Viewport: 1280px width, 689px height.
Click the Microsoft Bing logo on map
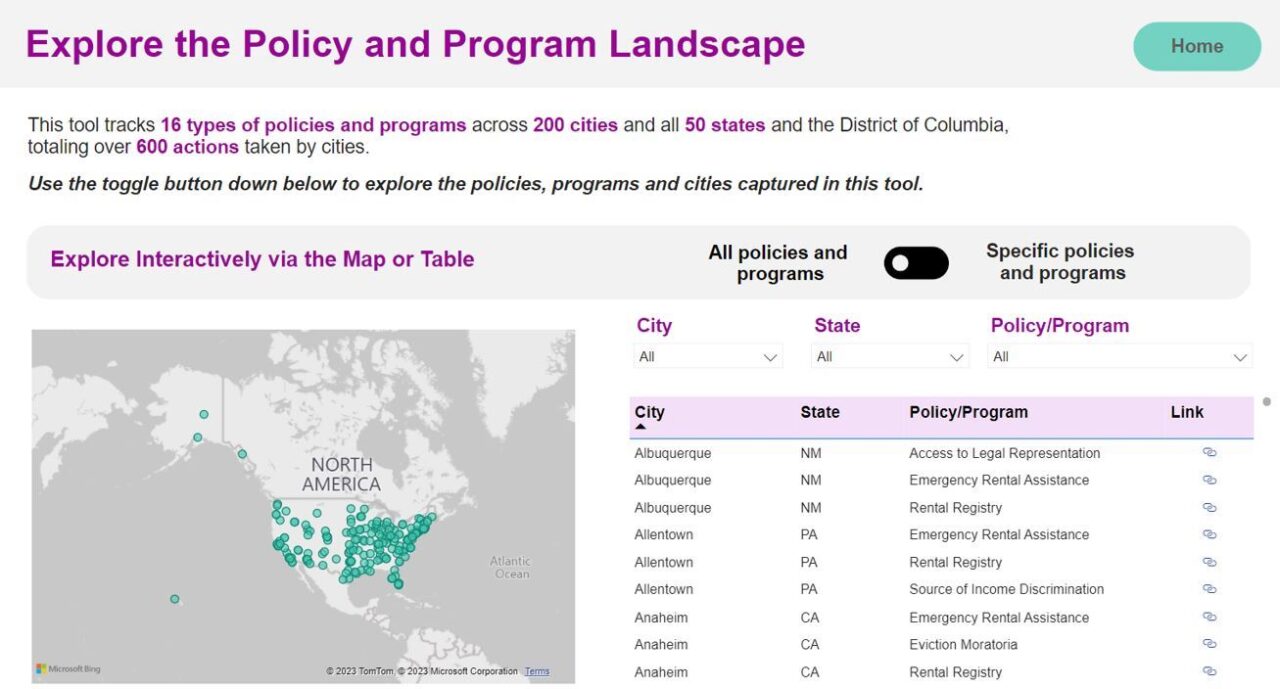click(69, 669)
